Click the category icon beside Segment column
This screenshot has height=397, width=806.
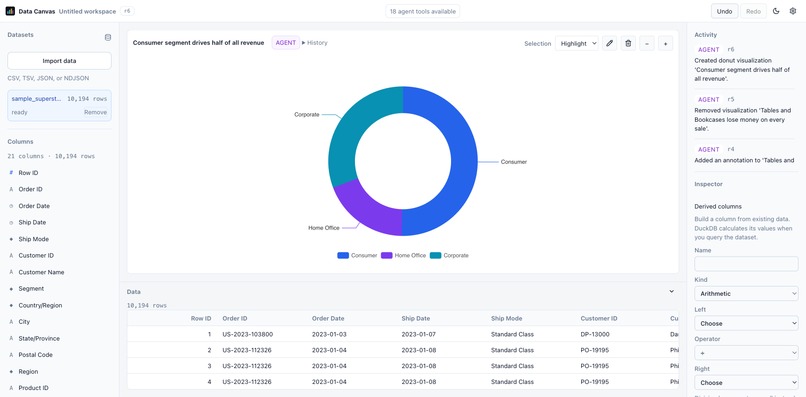[x=11, y=288]
